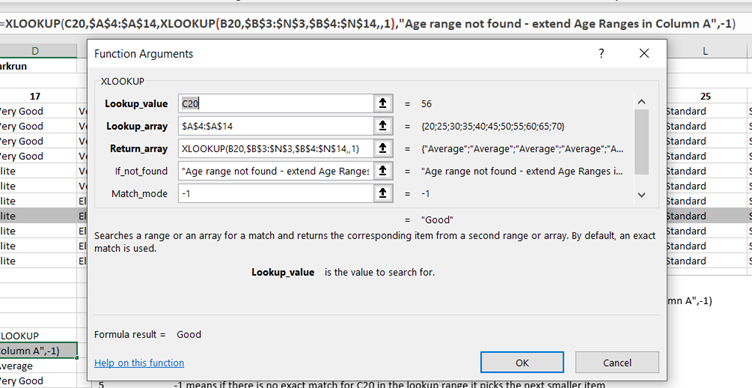
Task: Click the Return_array result starting {"Average"
Action: point(522,149)
